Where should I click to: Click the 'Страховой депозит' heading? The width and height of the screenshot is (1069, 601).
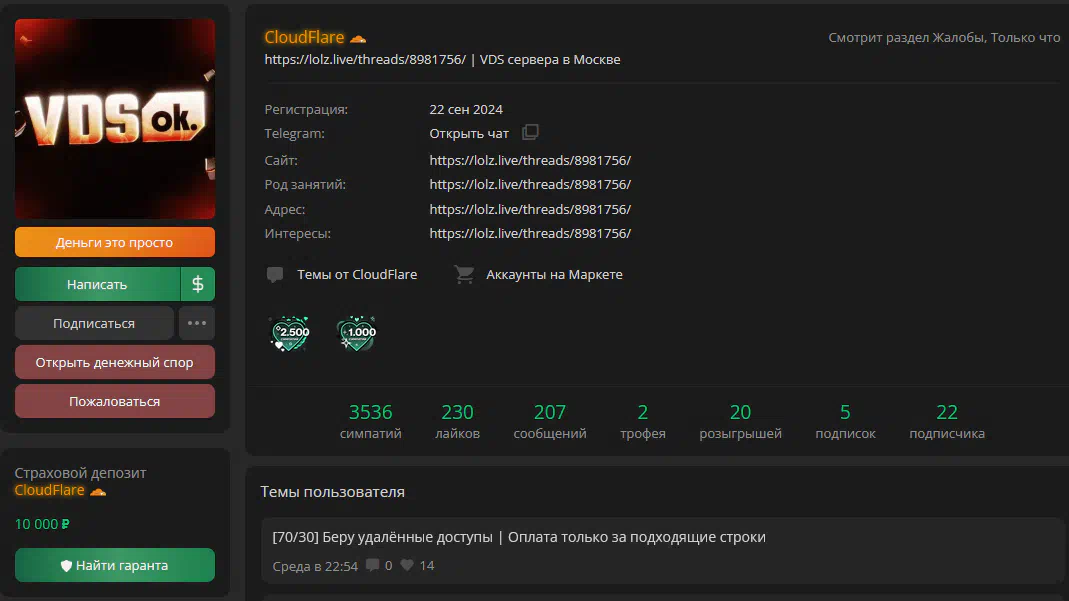pyautogui.click(x=80, y=473)
